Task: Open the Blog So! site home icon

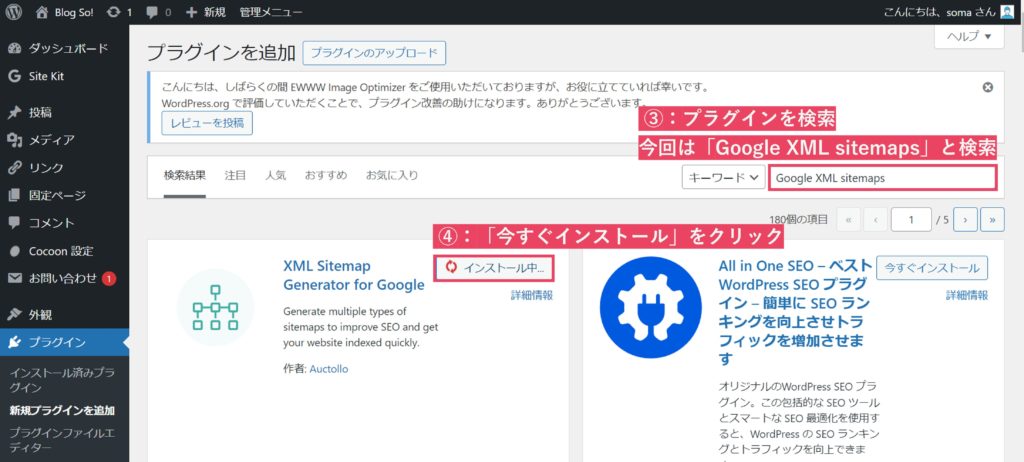Action: (x=41, y=12)
